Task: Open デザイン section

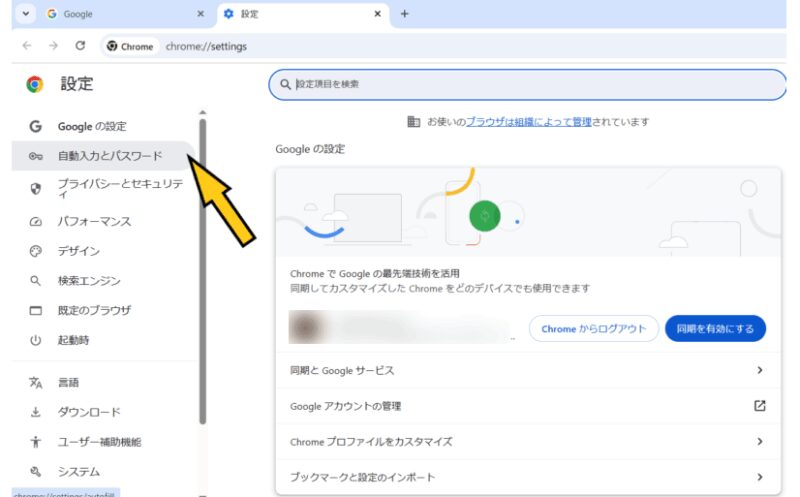Action: tap(104, 251)
